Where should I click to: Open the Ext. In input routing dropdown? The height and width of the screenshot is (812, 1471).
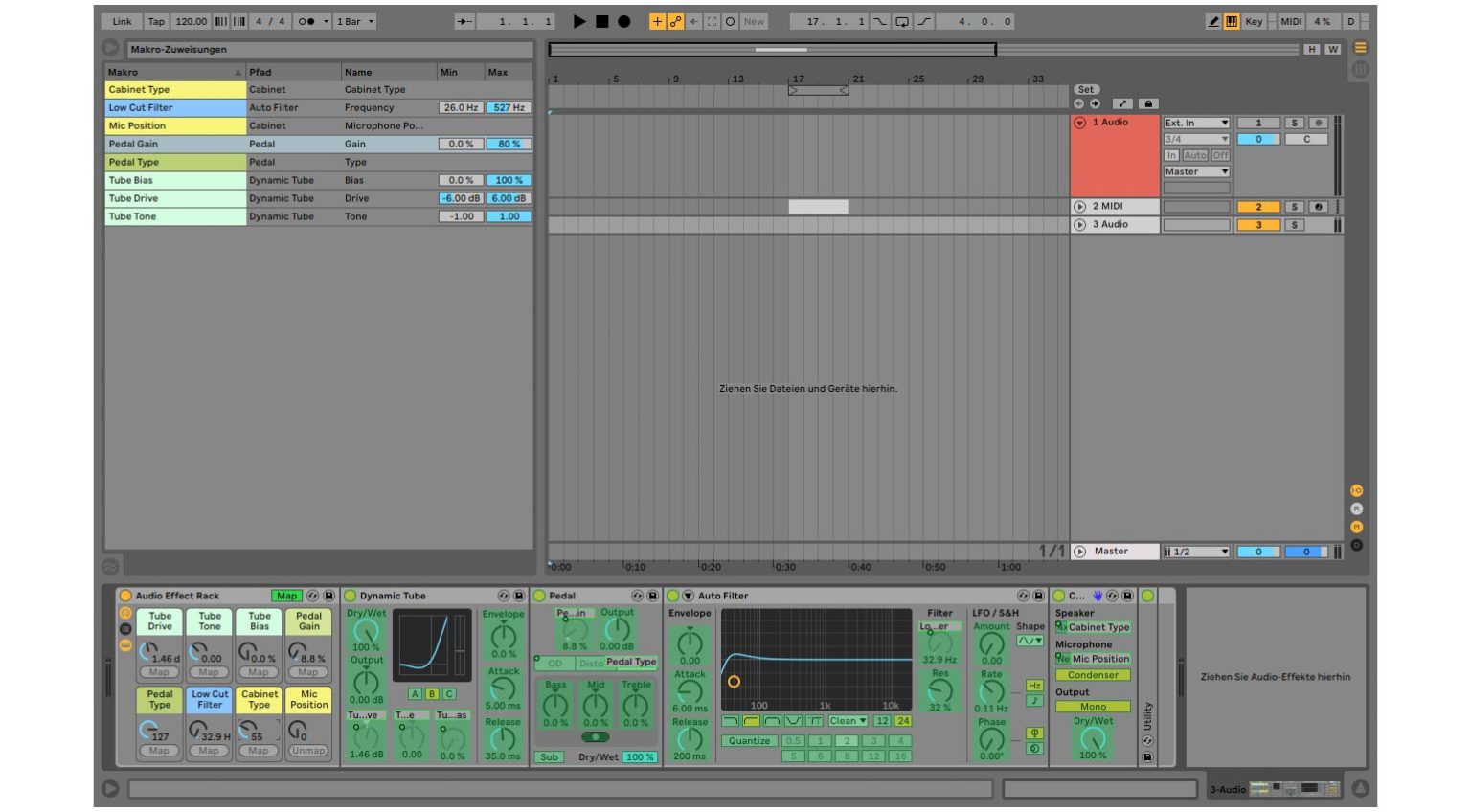(1195, 123)
